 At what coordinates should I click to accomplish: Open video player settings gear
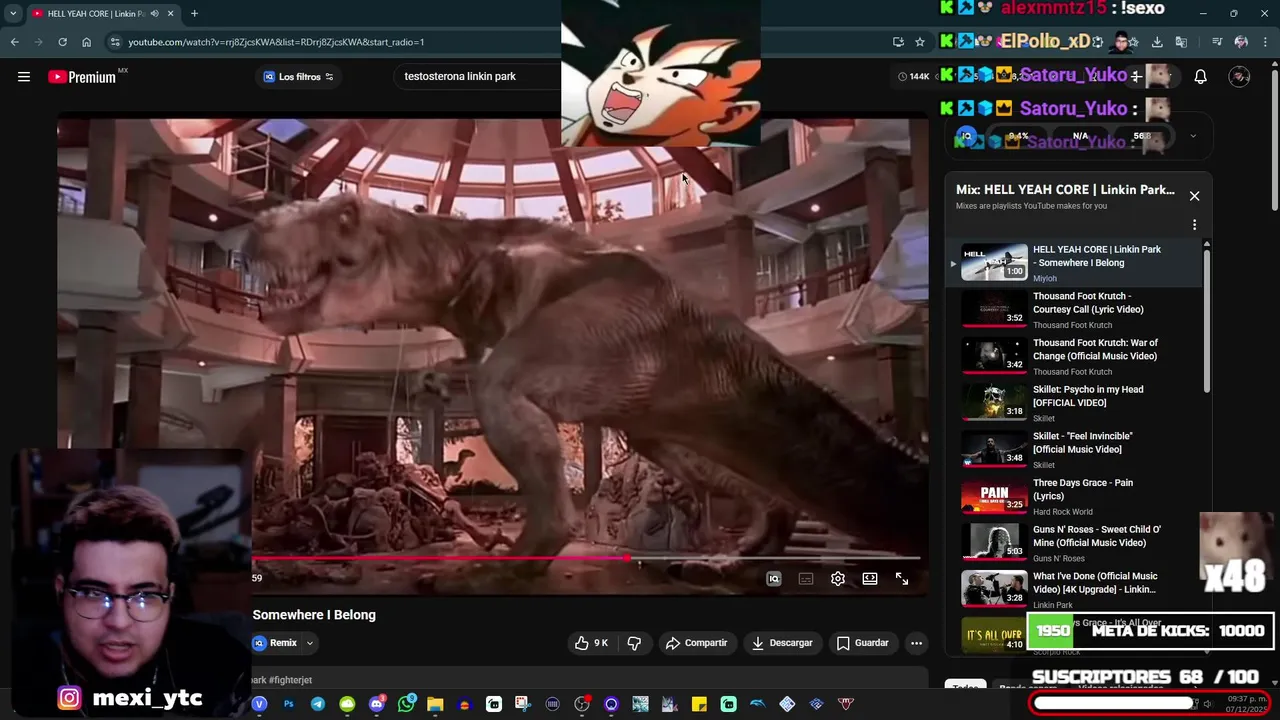click(838, 579)
